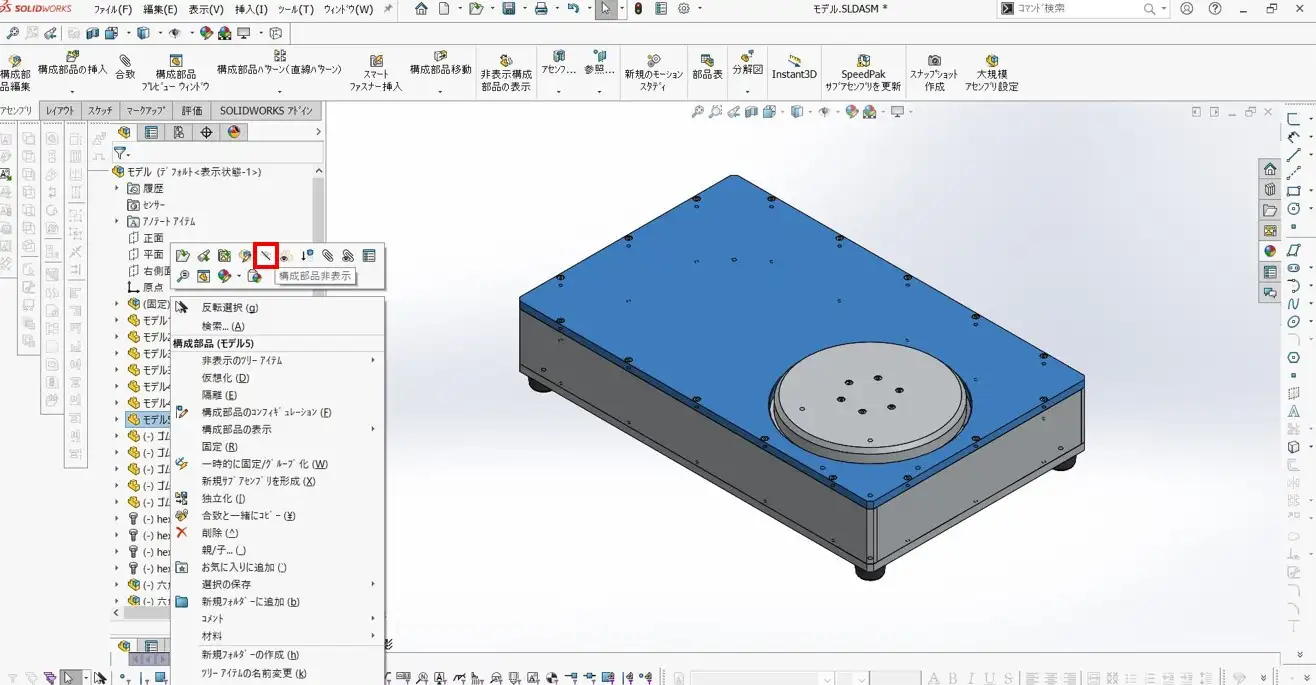
Task: Expand the 履歴 (History) tree node
Action: pos(117,188)
